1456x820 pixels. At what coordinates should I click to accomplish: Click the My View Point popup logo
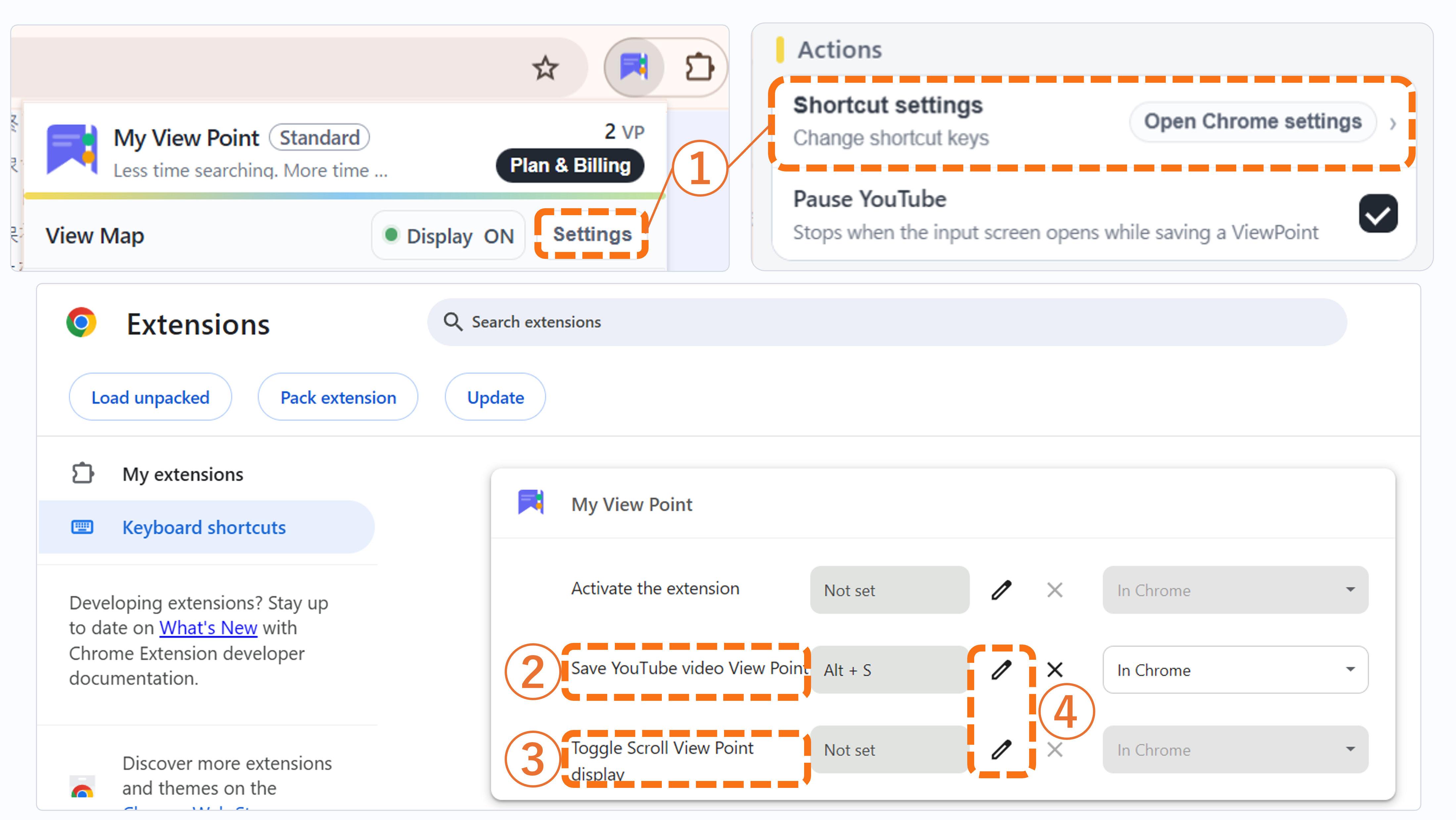[72, 150]
